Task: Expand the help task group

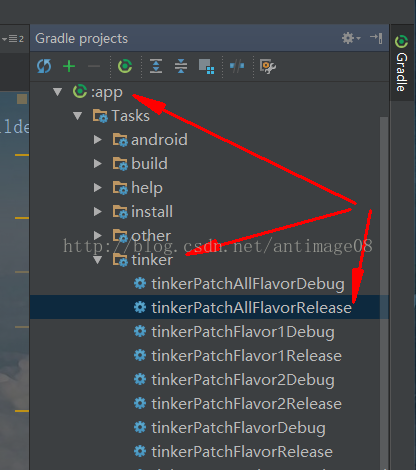Action: (97, 188)
